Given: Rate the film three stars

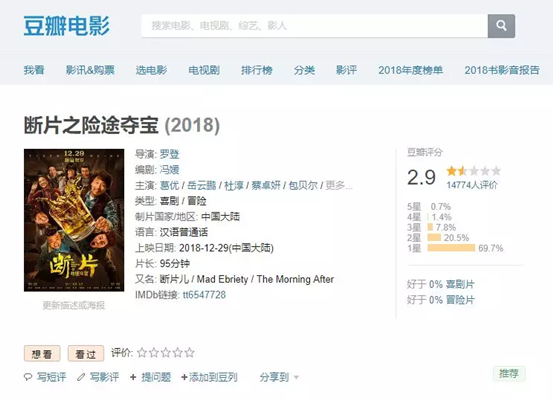Looking at the screenshot, I should point(166,352).
